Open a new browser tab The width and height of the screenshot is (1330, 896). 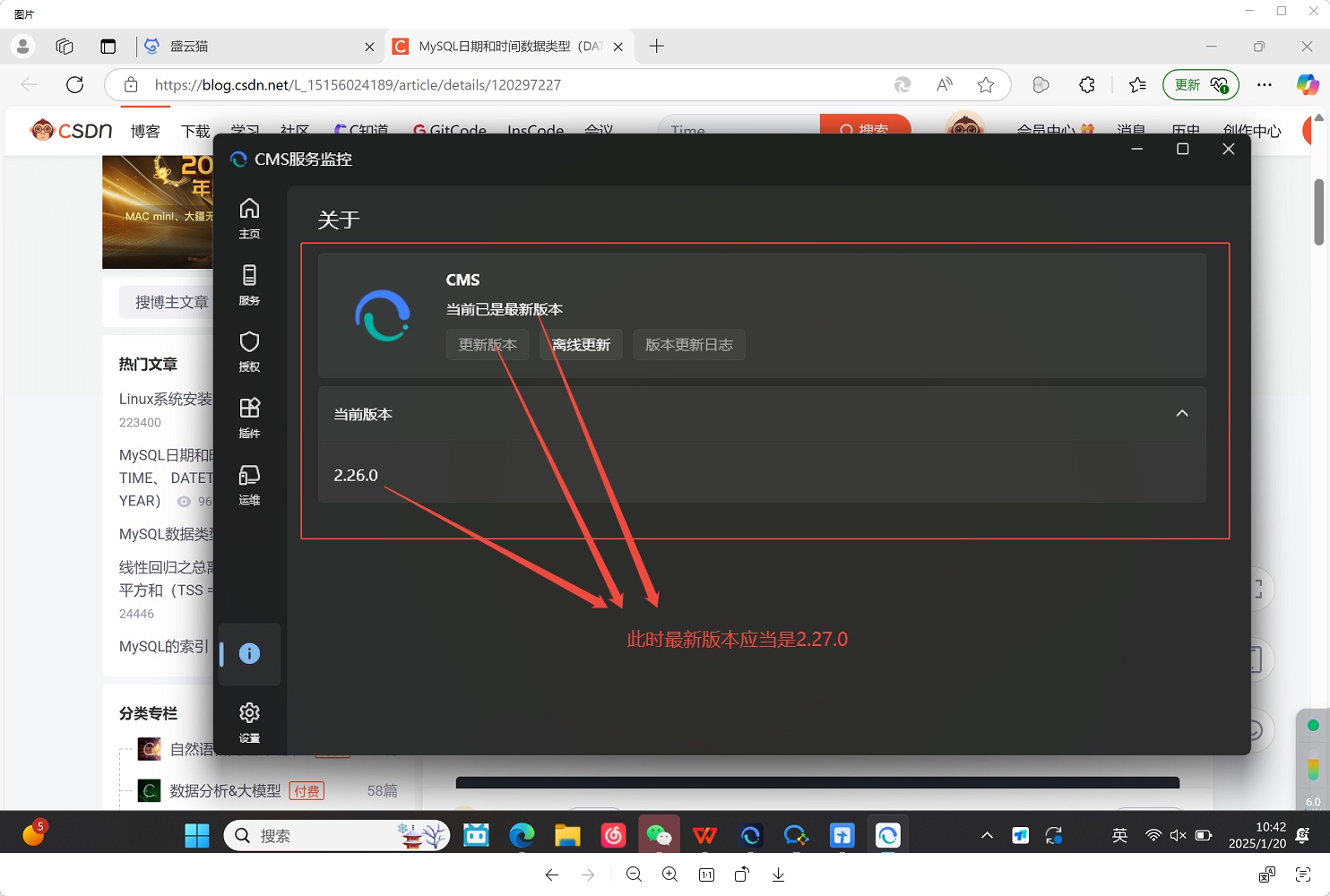[657, 46]
